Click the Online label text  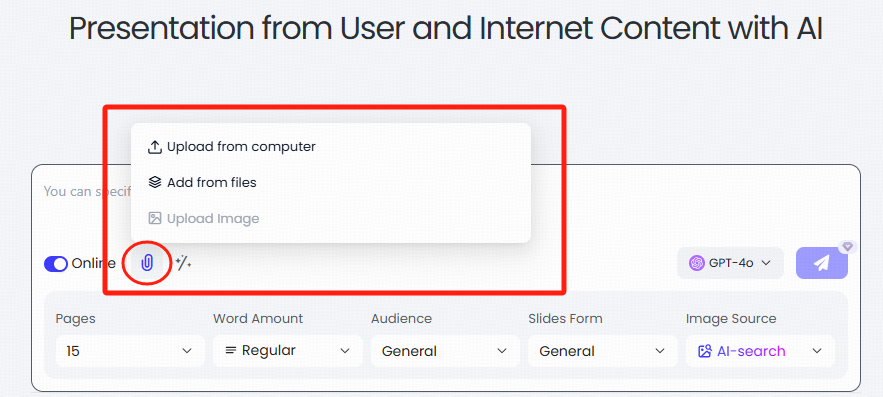click(x=93, y=264)
